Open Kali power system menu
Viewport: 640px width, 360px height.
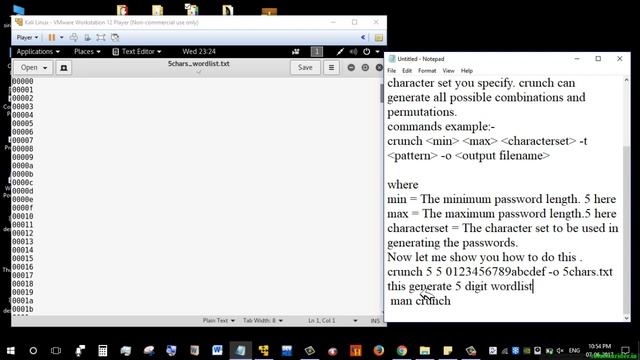click(x=367, y=51)
